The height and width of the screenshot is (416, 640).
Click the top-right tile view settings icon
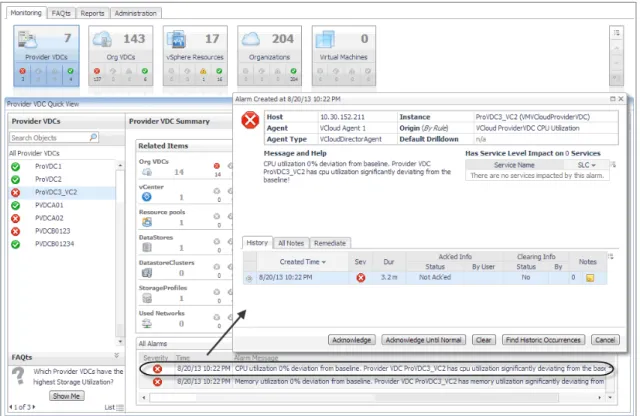(616, 33)
